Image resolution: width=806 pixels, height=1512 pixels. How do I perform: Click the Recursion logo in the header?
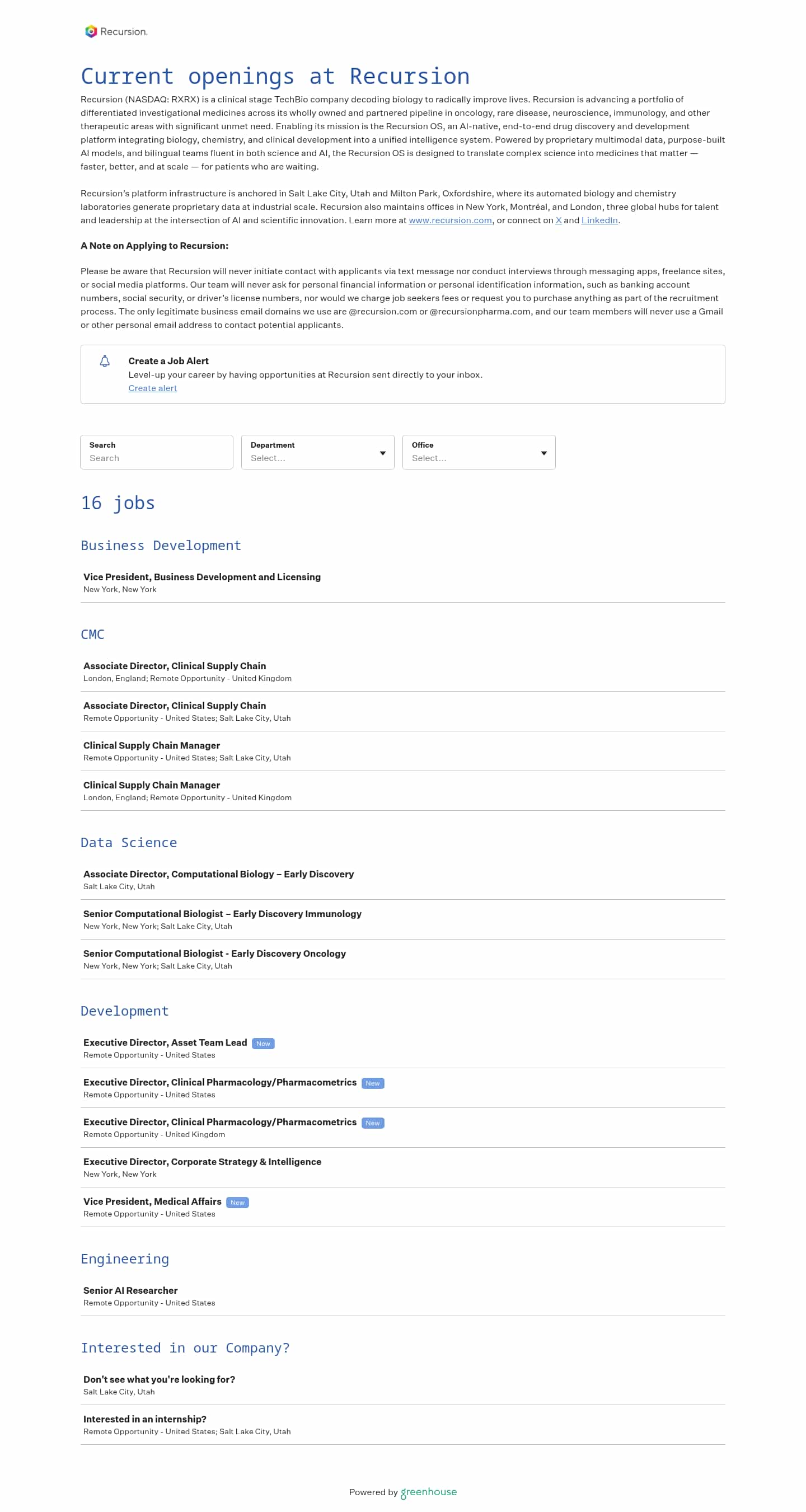tap(116, 32)
